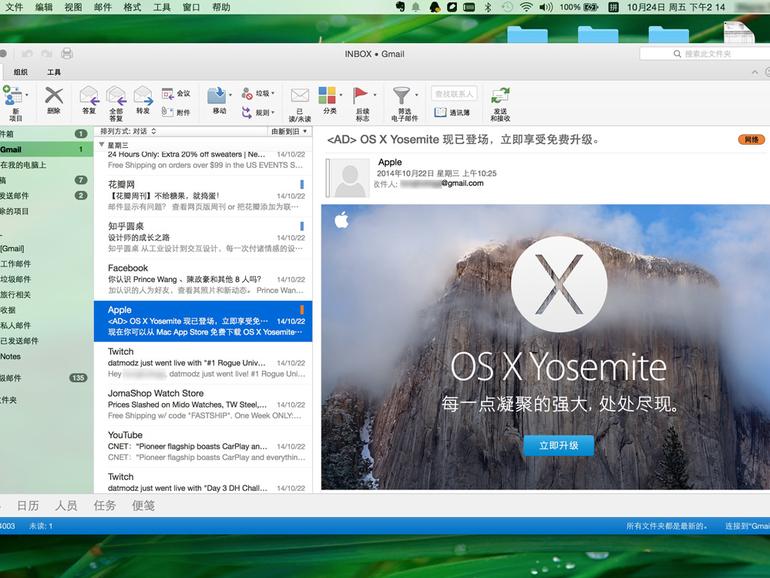The width and height of the screenshot is (770, 578).
Task: Switch to 便笺 view
Action: (143, 506)
